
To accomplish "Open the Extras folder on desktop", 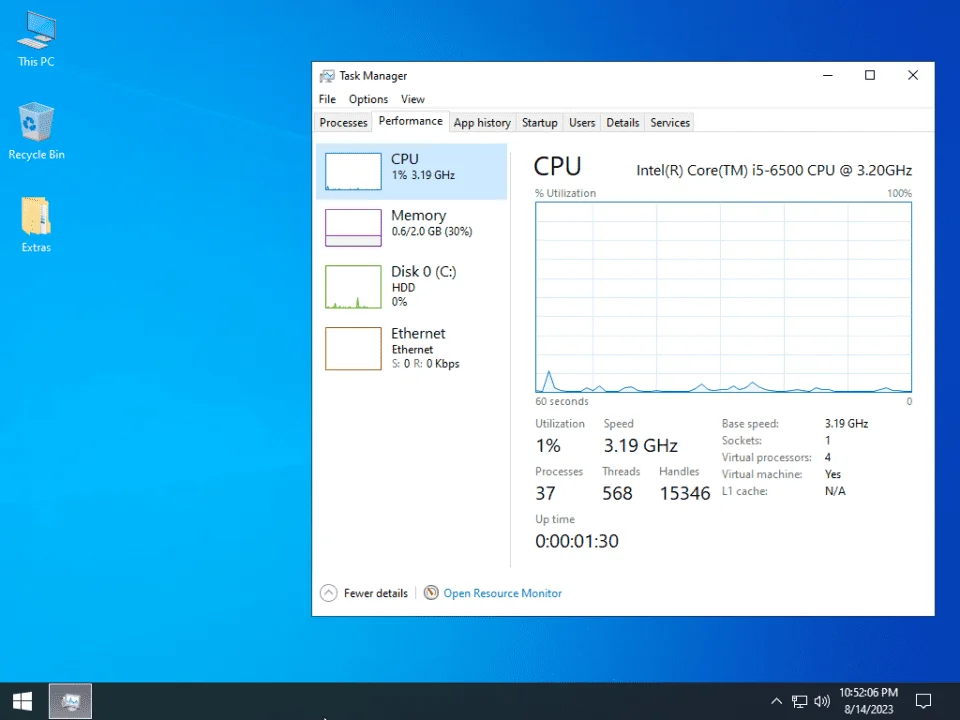I will tap(36, 225).
